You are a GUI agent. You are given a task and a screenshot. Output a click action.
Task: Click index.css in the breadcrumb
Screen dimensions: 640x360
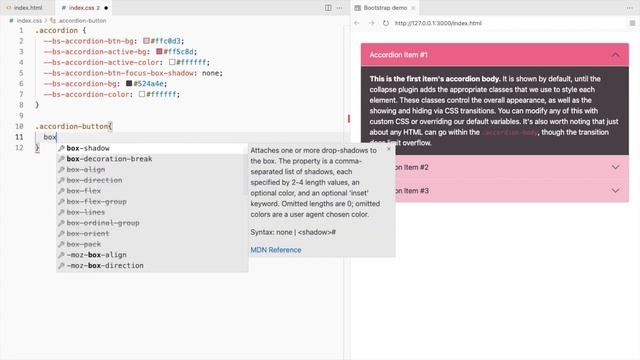click(29, 20)
